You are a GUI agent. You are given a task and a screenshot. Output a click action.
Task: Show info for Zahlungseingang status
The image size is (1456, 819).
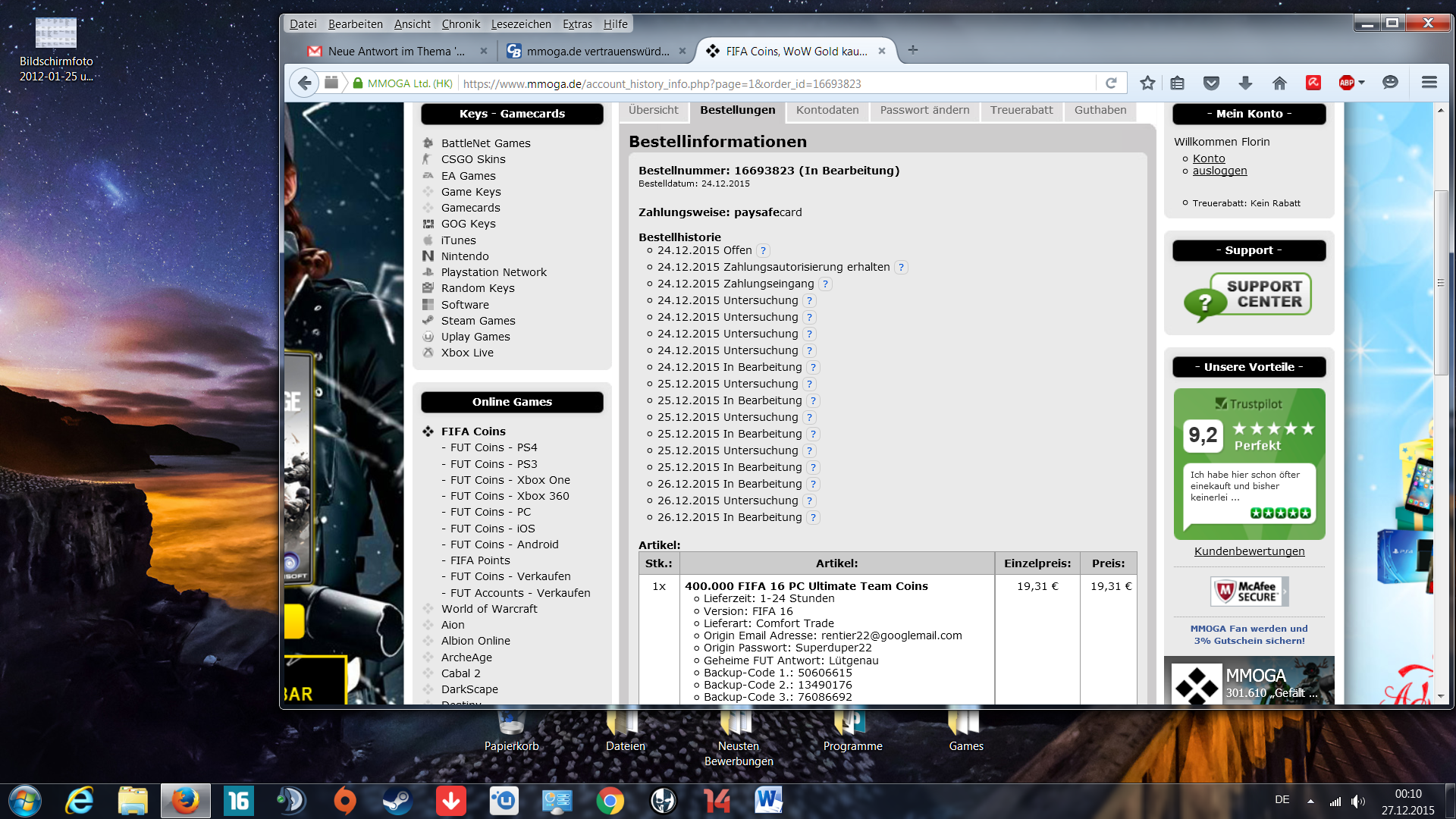pyautogui.click(x=825, y=284)
